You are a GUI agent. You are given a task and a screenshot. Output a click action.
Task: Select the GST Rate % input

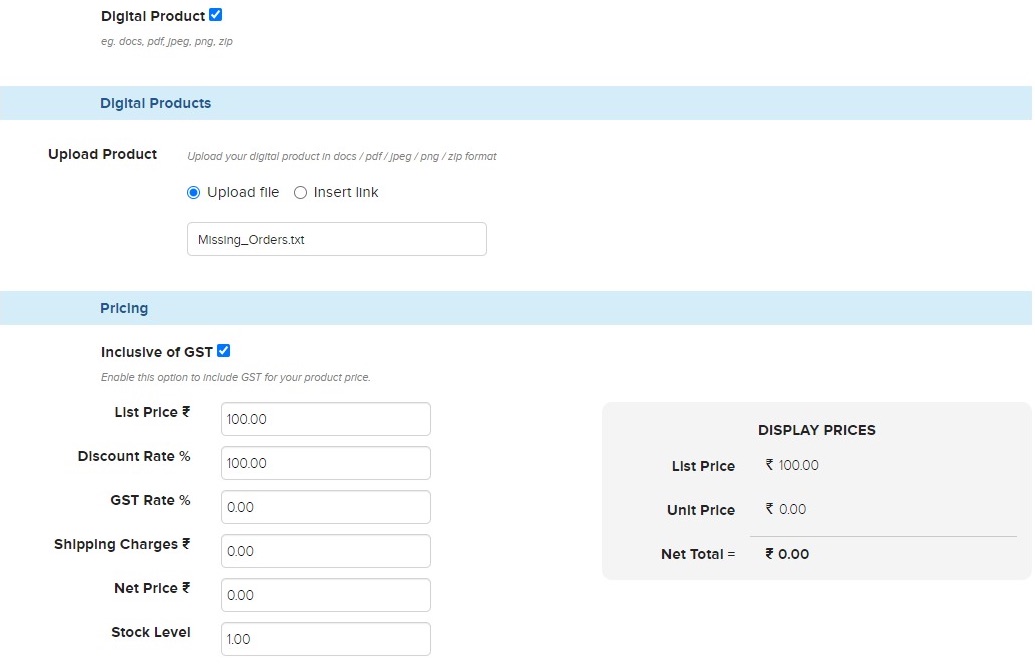325,507
